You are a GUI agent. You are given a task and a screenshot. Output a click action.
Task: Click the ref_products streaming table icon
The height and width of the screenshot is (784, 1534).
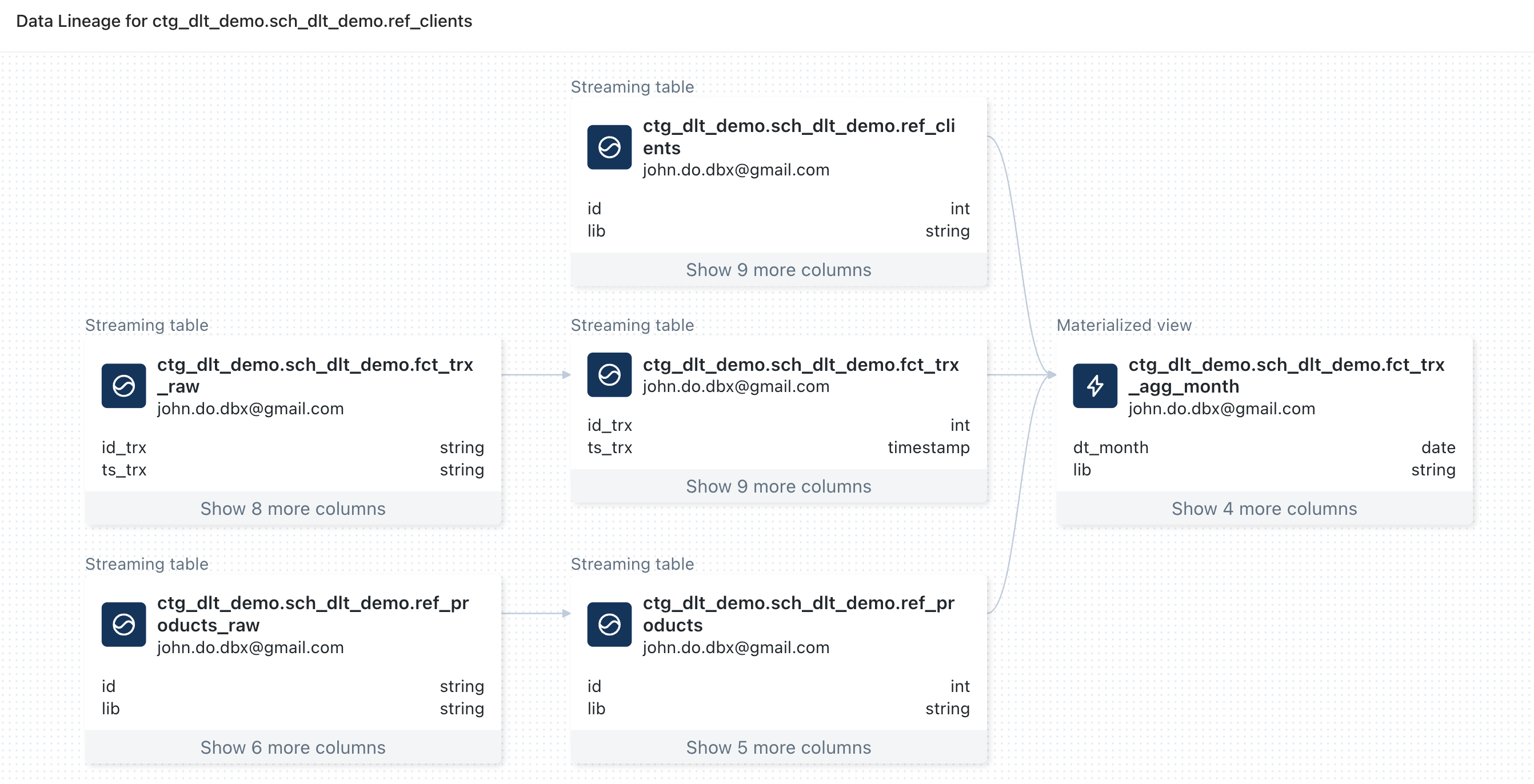(x=609, y=625)
